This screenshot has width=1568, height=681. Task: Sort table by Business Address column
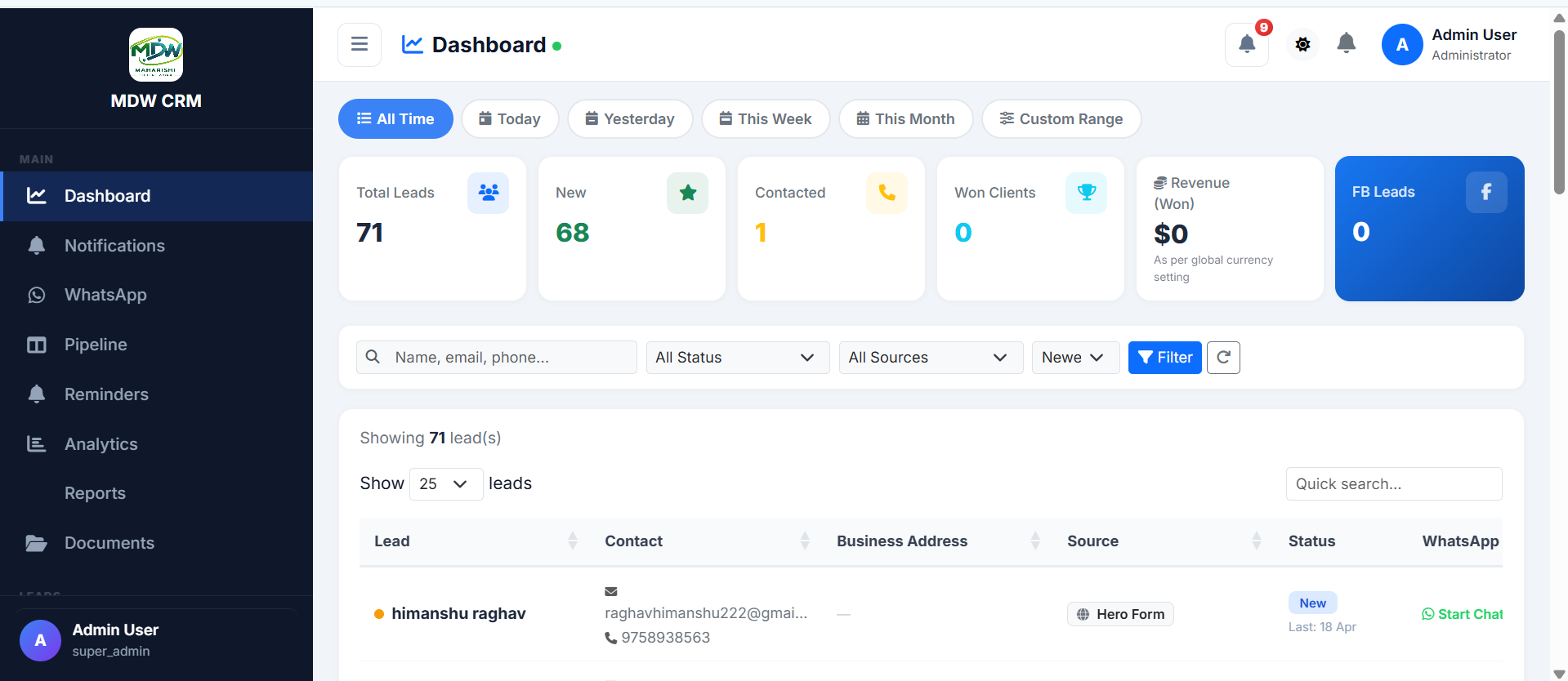pyautogui.click(x=937, y=541)
